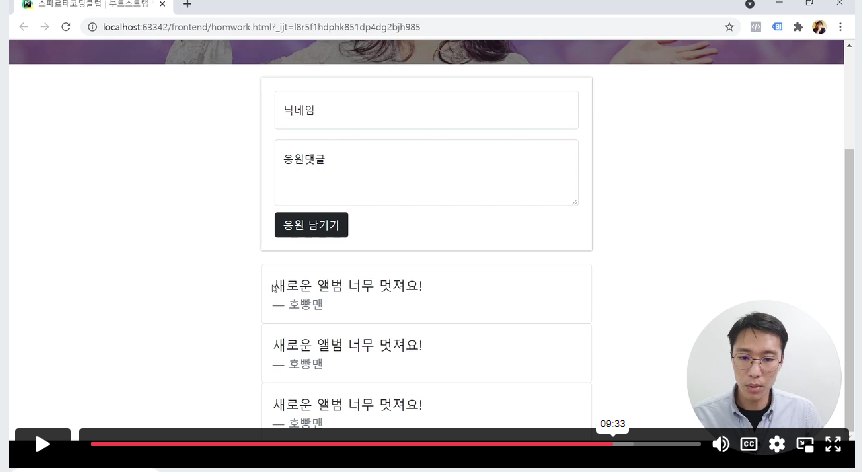This screenshot has height=472, width=862.
Task: Open the Chrome three-dot menu
Action: 840,27
